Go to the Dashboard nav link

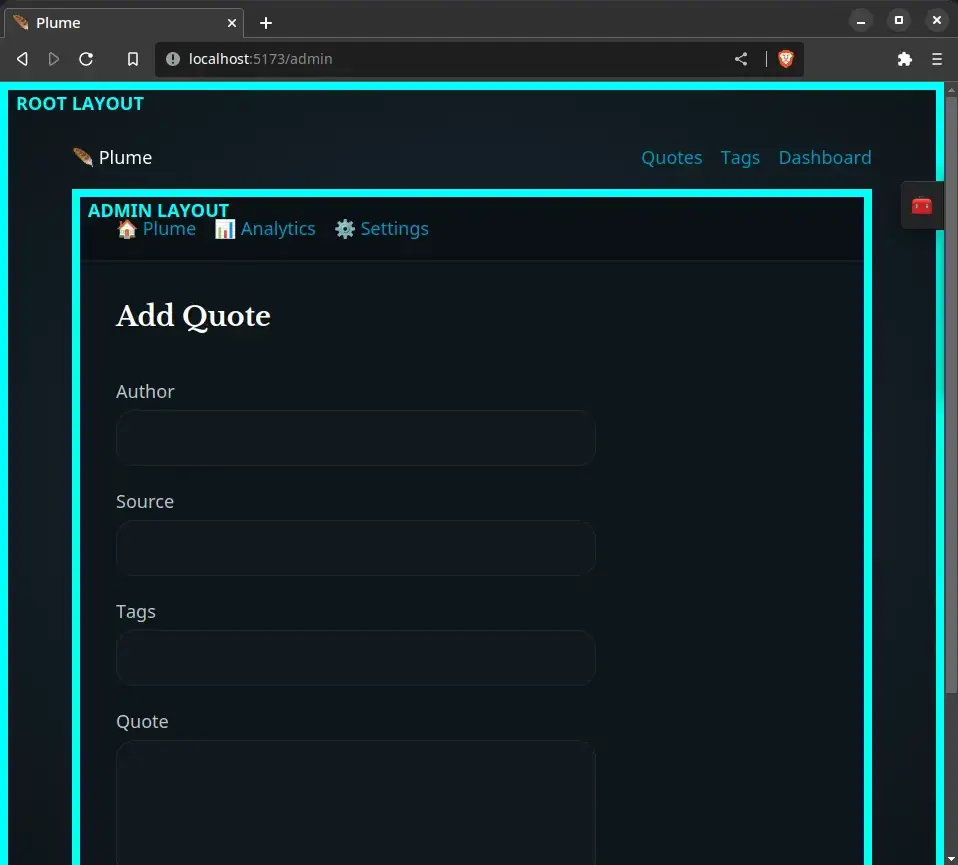coord(825,158)
